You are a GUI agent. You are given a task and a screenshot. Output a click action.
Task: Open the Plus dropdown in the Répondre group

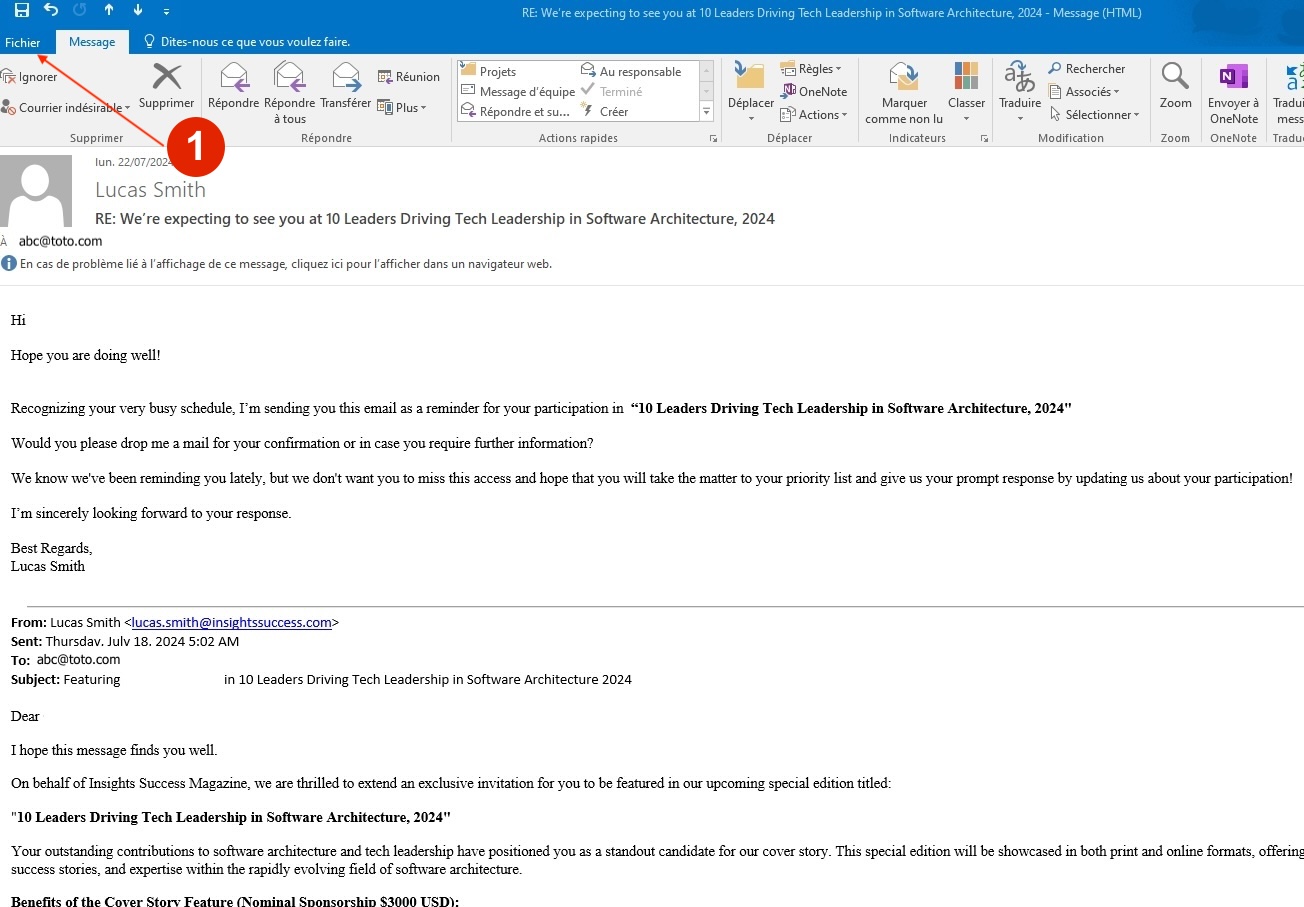click(x=402, y=108)
